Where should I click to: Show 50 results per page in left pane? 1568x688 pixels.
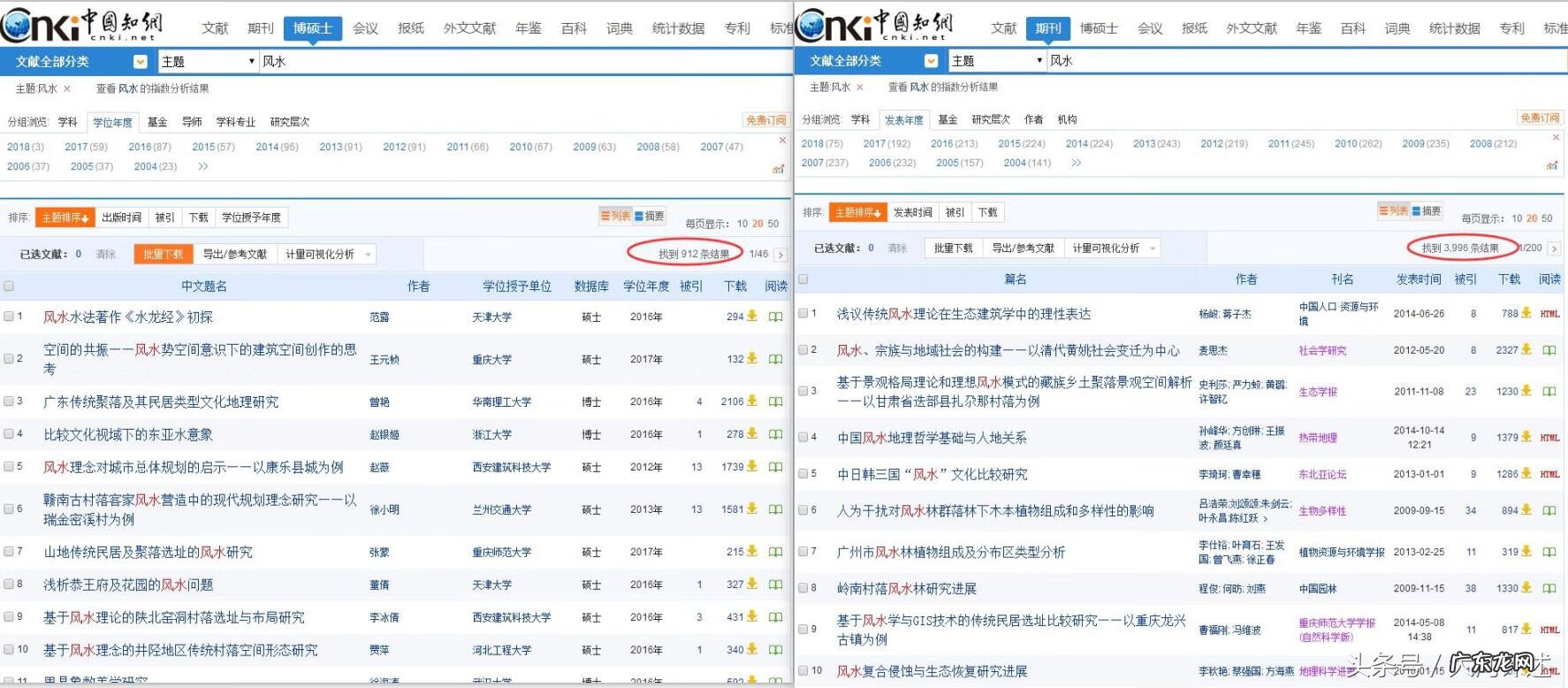click(x=773, y=224)
